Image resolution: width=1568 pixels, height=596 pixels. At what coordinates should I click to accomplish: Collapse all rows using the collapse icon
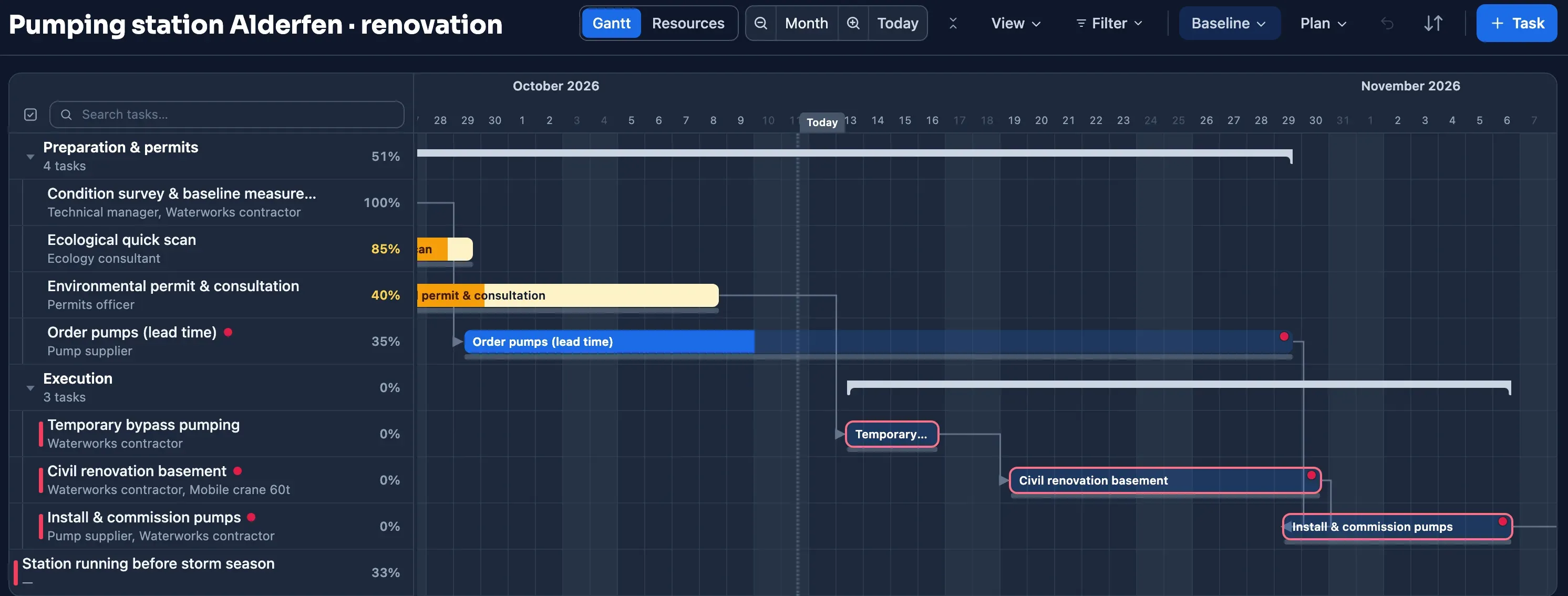point(953,23)
